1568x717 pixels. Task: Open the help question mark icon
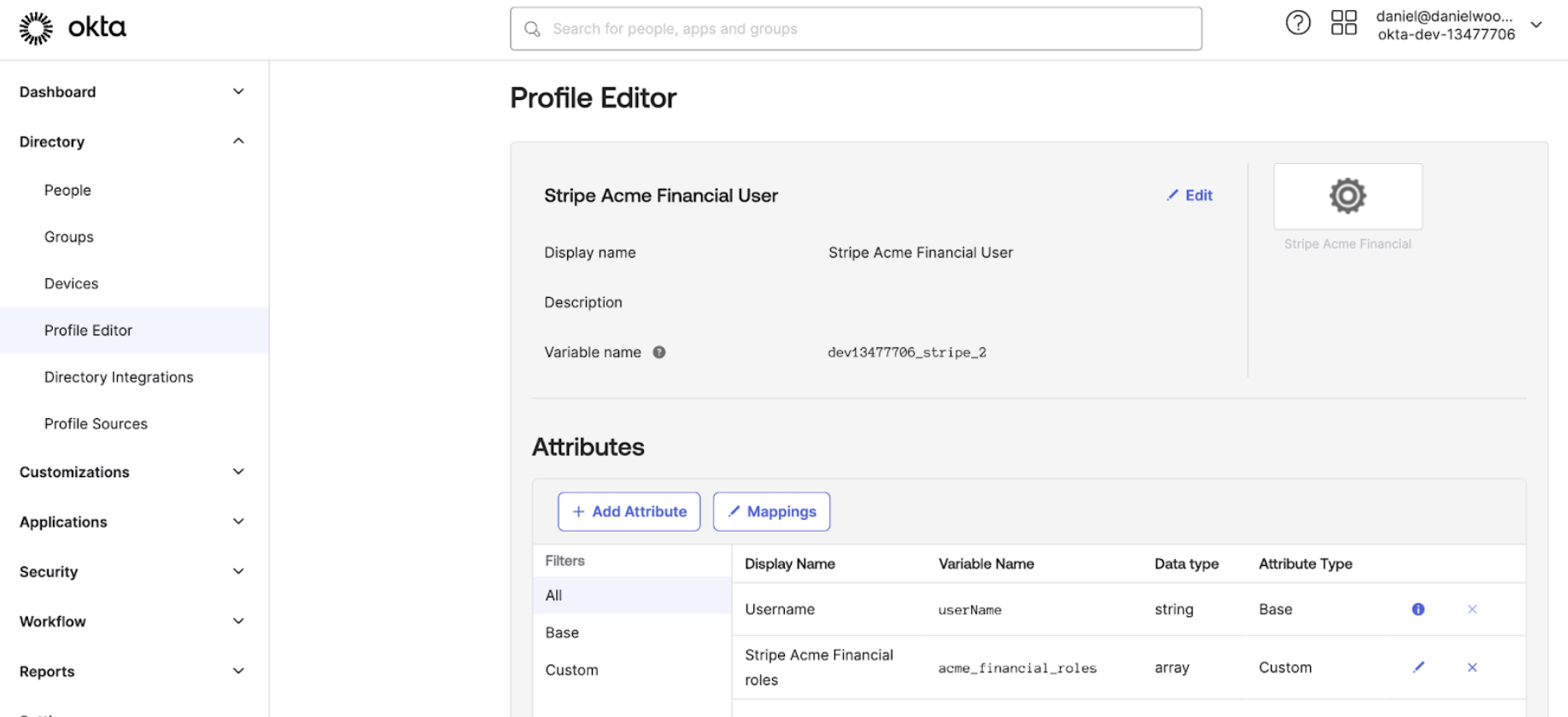(x=1298, y=23)
